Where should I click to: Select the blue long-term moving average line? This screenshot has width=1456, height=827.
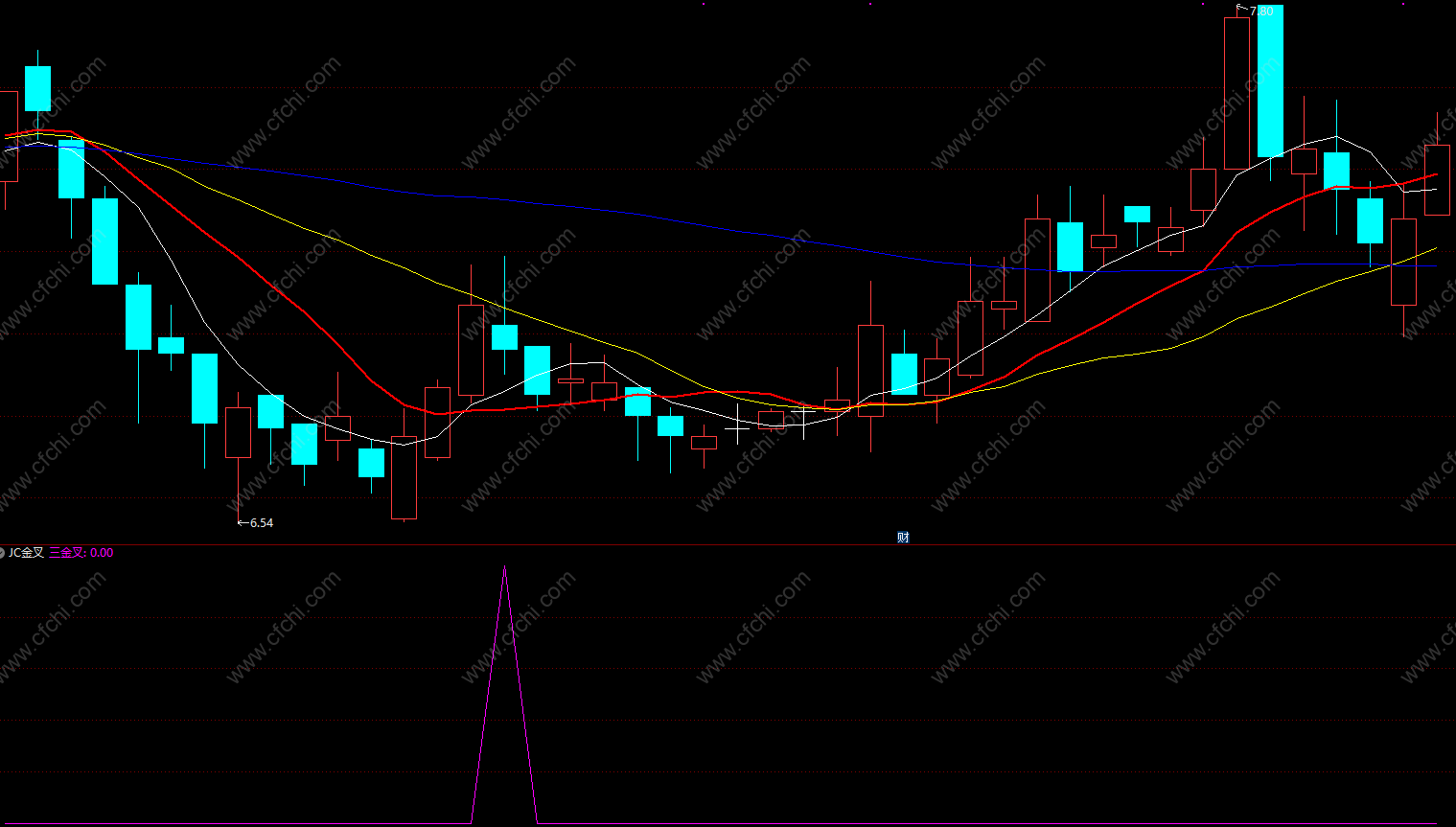575,206
